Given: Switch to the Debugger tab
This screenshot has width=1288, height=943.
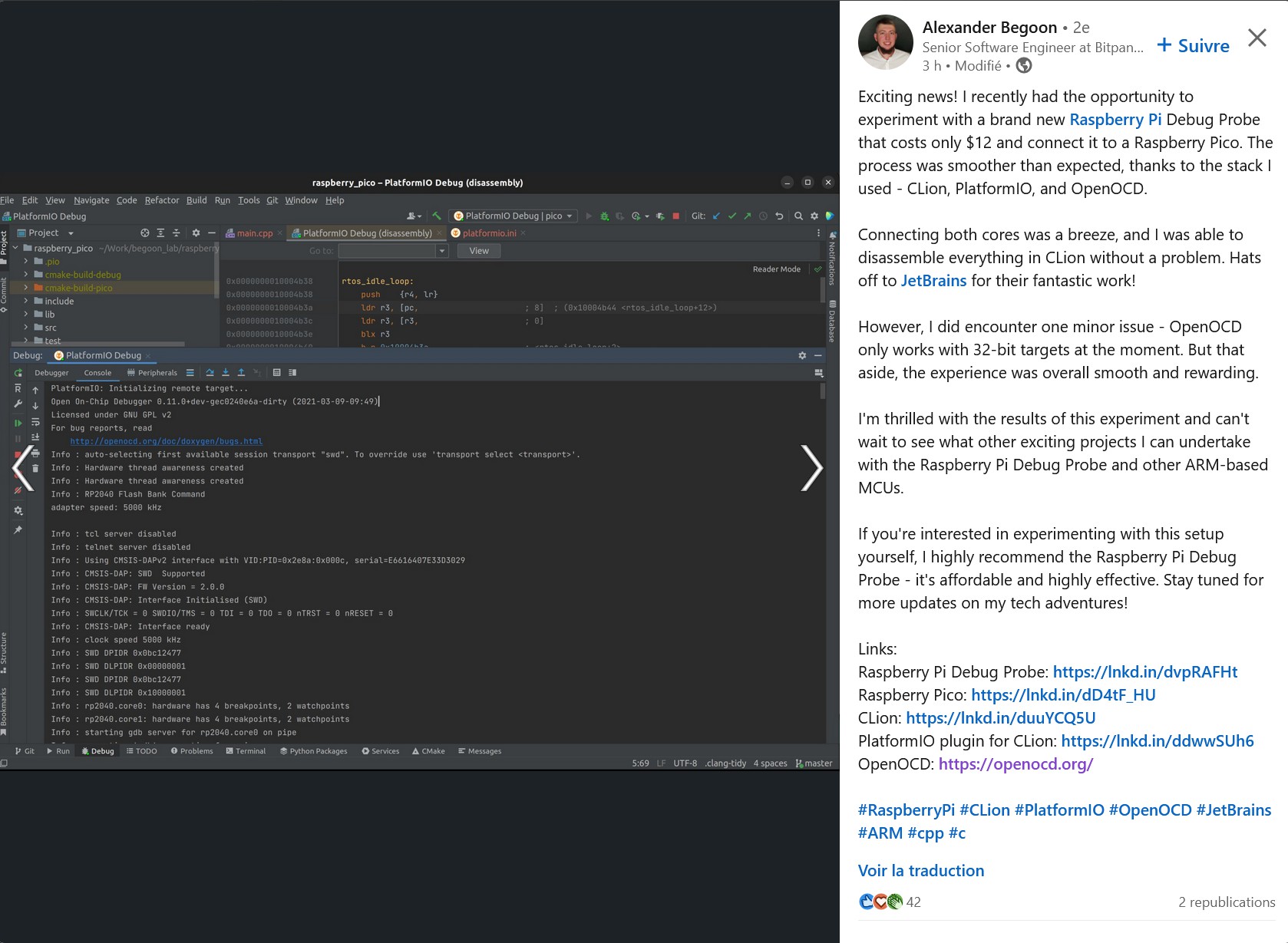Looking at the screenshot, I should point(51,373).
